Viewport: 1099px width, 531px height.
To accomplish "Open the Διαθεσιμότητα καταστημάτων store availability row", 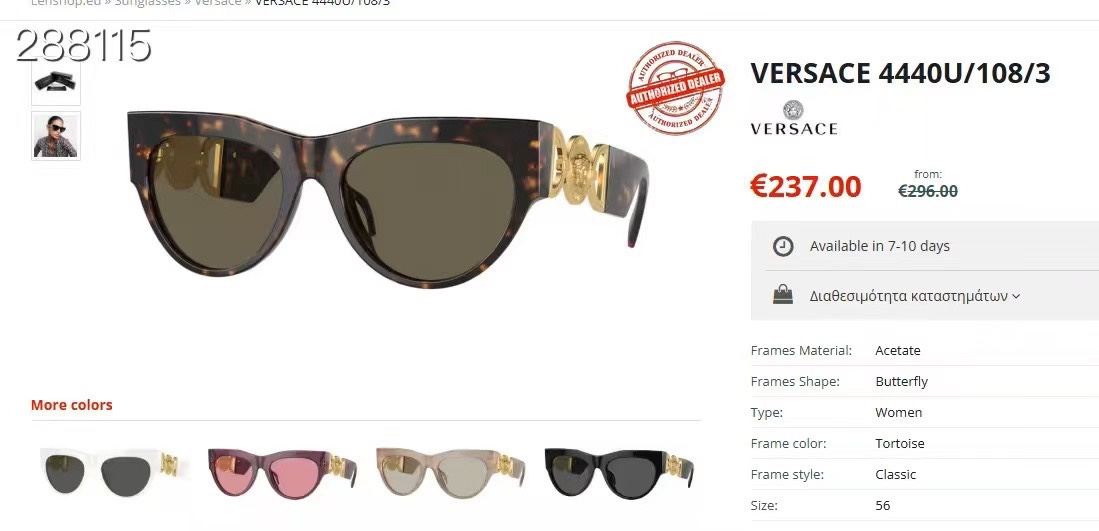I will (x=924, y=296).
